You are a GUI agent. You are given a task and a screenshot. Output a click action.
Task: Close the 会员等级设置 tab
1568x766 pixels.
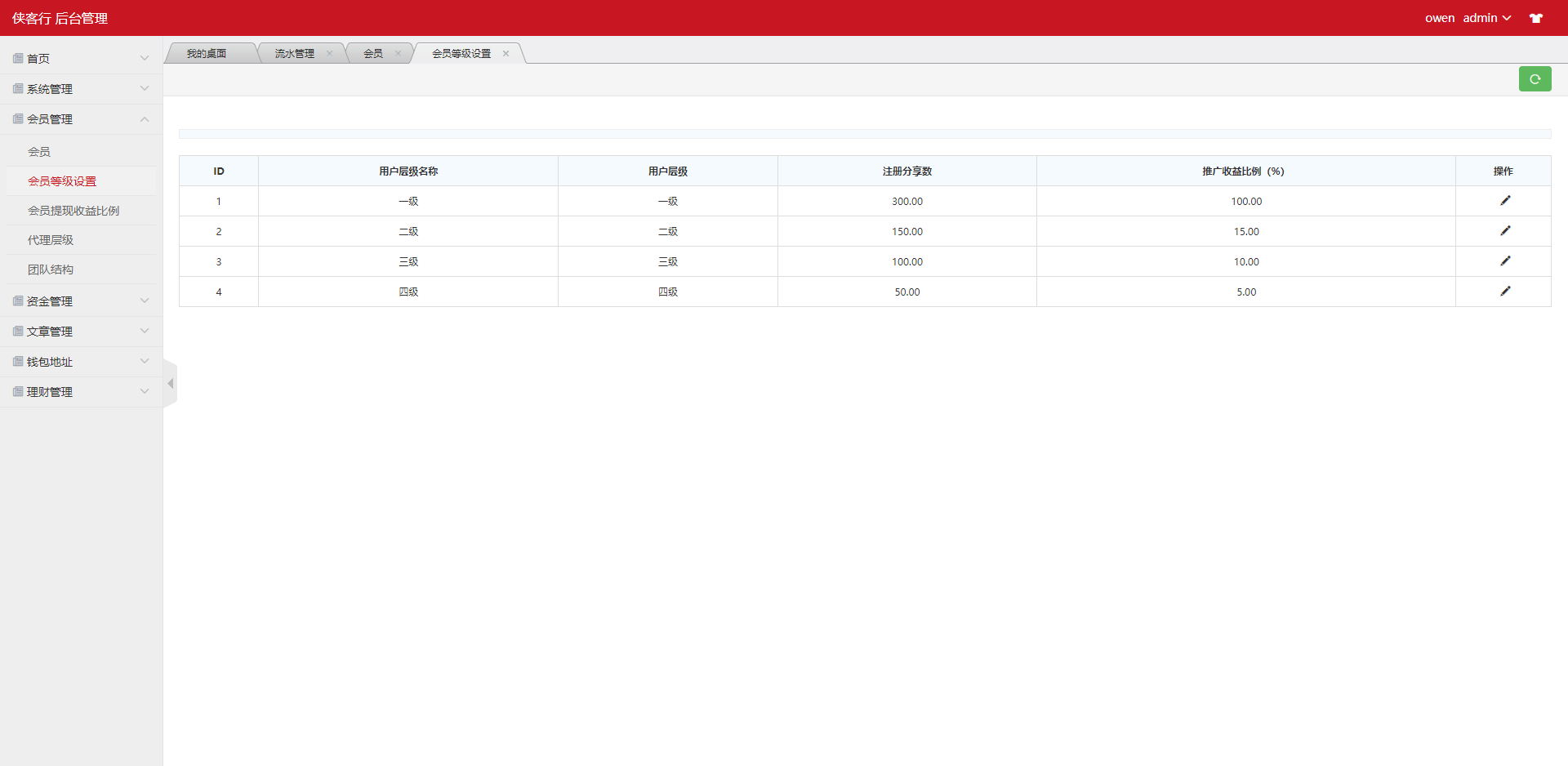coord(506,53)
